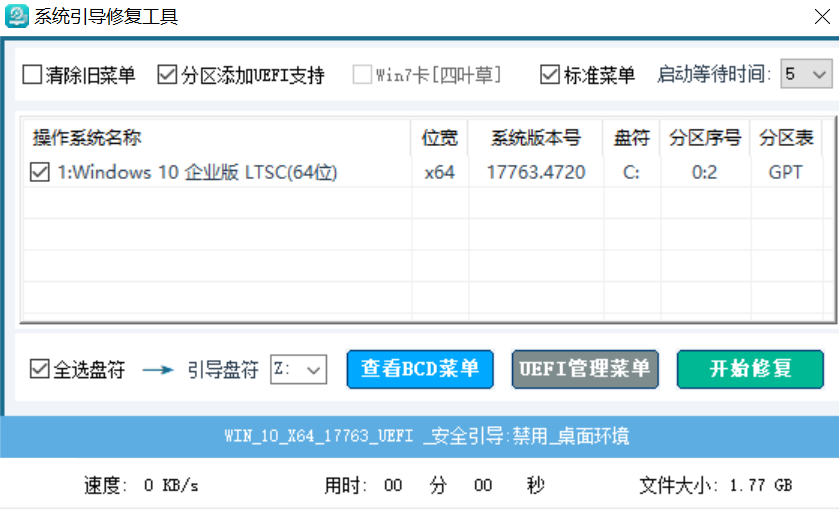Click the 系统版本号 column header
839x512 pixels.
tap(536, 138)
